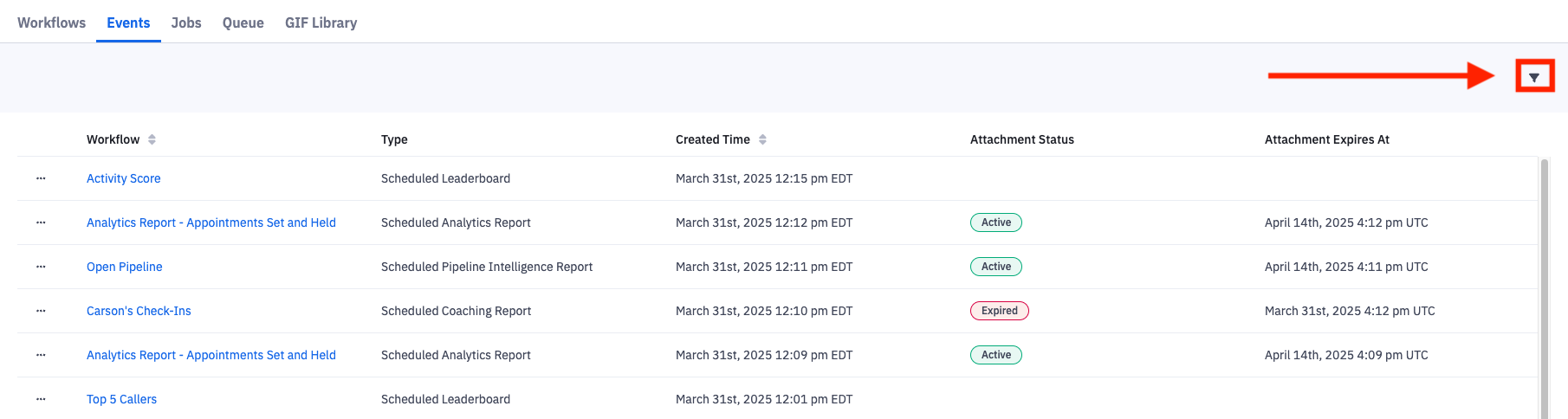Click ellipsis for 12:12 pm Analytics Report row

click(41, 222)
